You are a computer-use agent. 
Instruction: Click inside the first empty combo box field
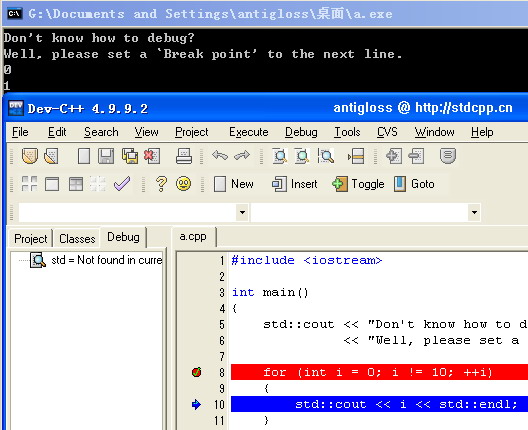point(127,212)
